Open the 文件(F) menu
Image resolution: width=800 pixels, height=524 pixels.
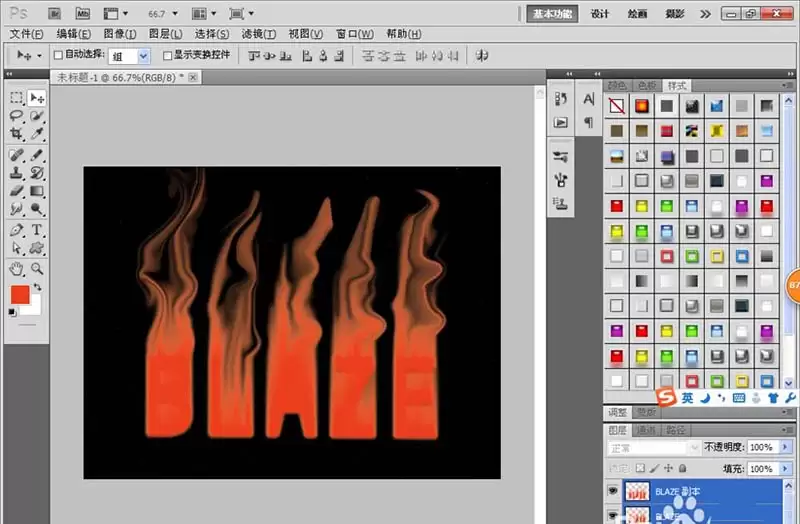coord(27,34)
